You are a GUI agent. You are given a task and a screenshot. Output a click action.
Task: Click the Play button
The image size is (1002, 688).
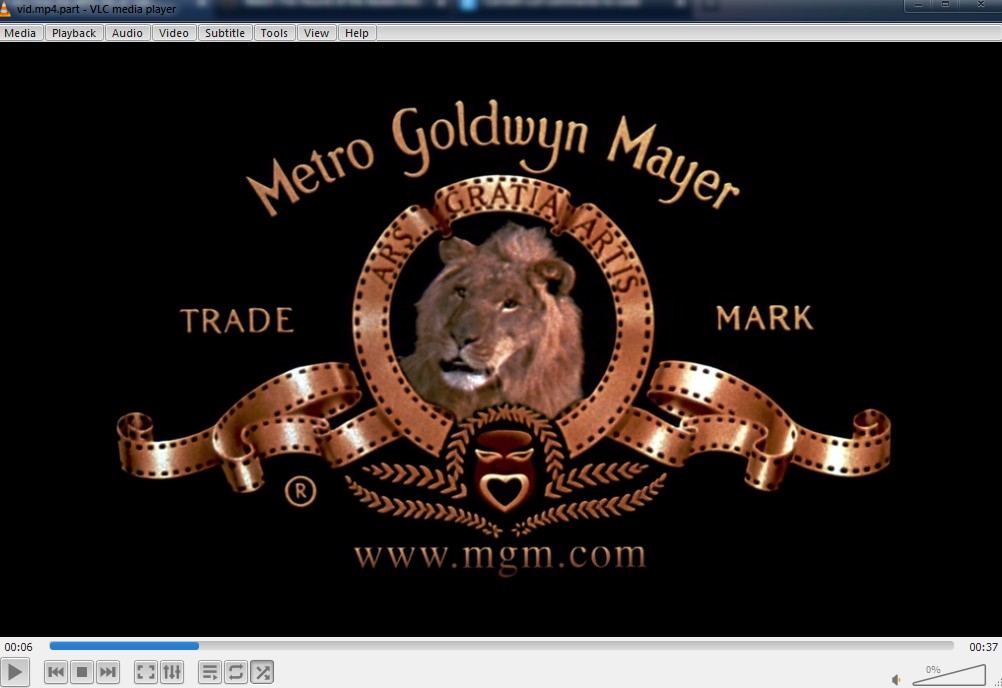(15, 672)
